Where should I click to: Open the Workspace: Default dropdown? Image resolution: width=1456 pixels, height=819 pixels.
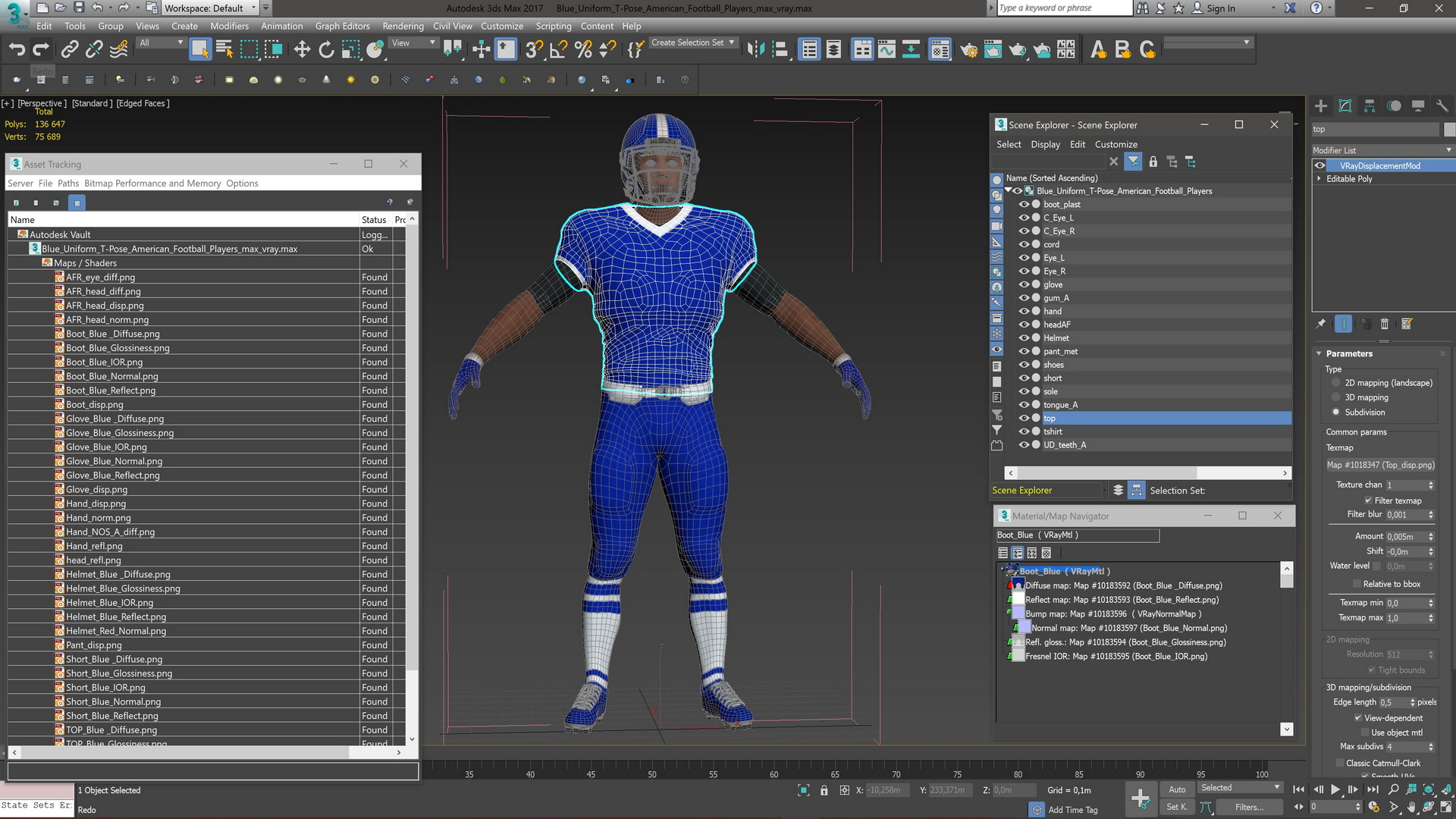(210, 8)
